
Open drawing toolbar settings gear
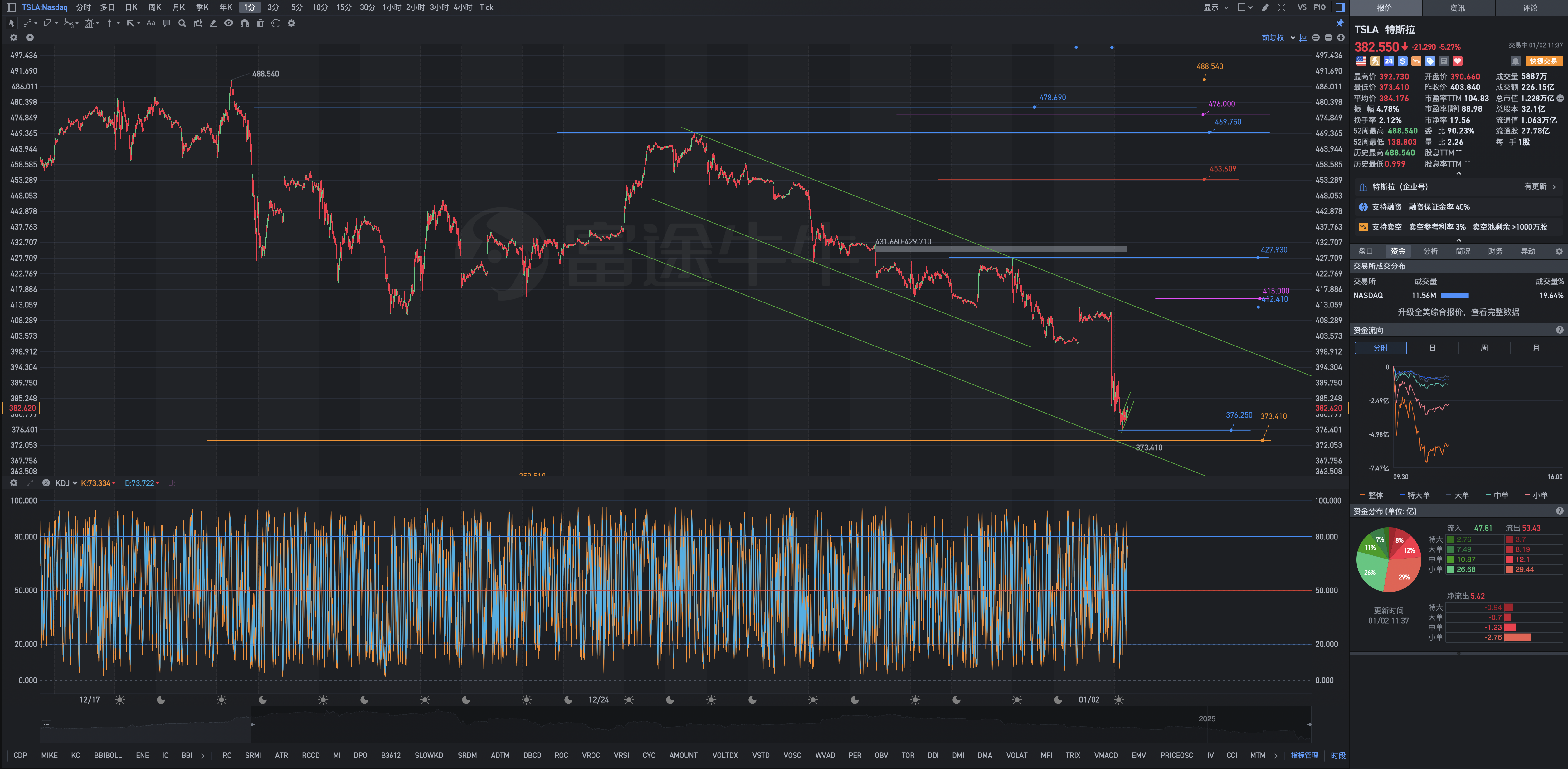292,23
